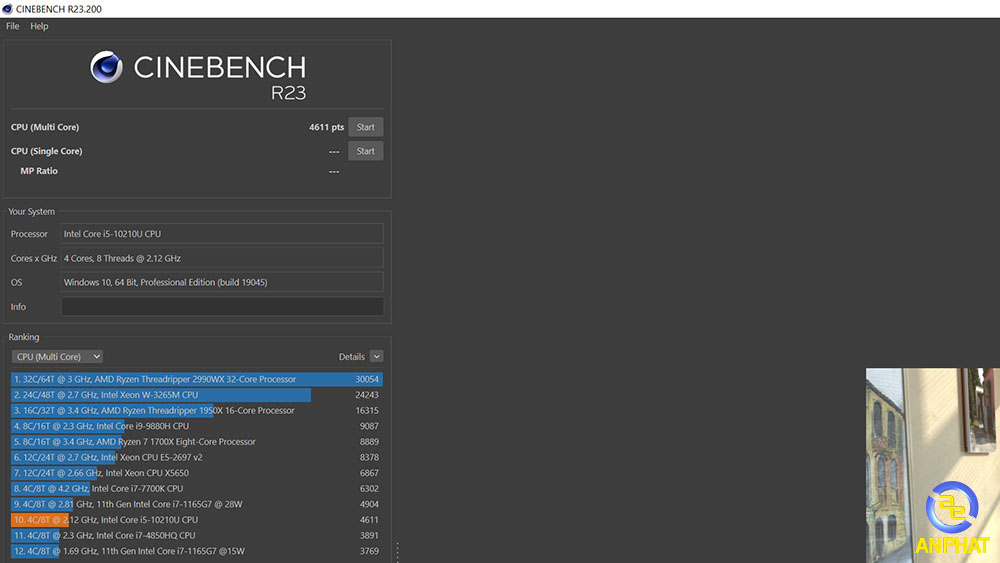Click the rendered scene preview thumbnail

932,465
